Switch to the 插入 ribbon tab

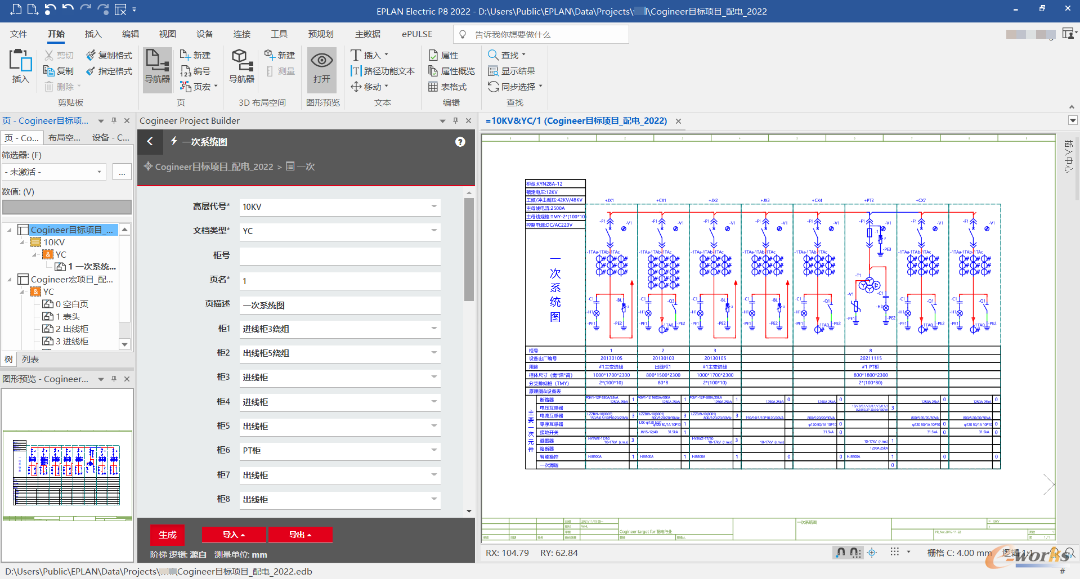click(93, 34)
